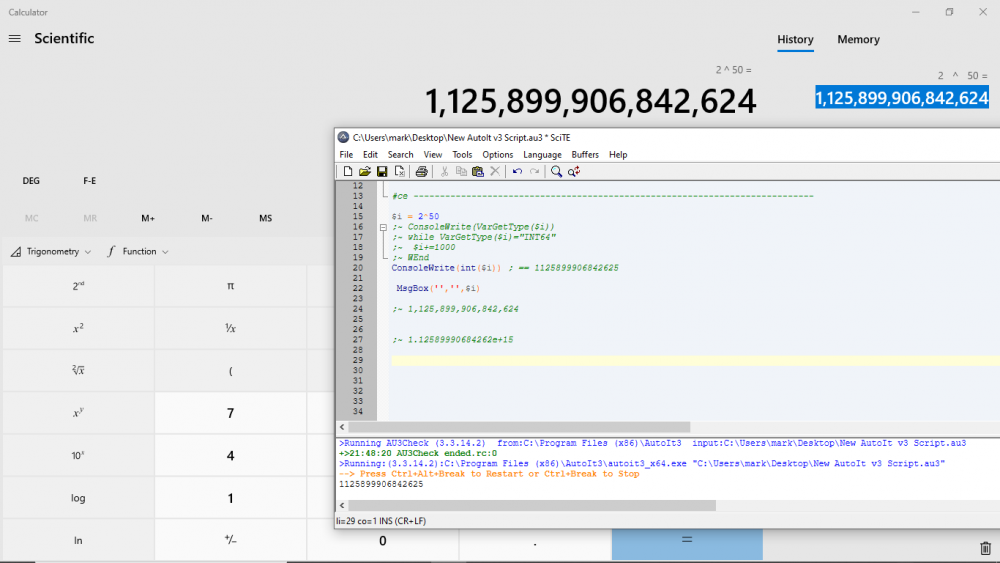Create a new file in SciTE toolbar
1000x563 pixels.
coord(348,172)
